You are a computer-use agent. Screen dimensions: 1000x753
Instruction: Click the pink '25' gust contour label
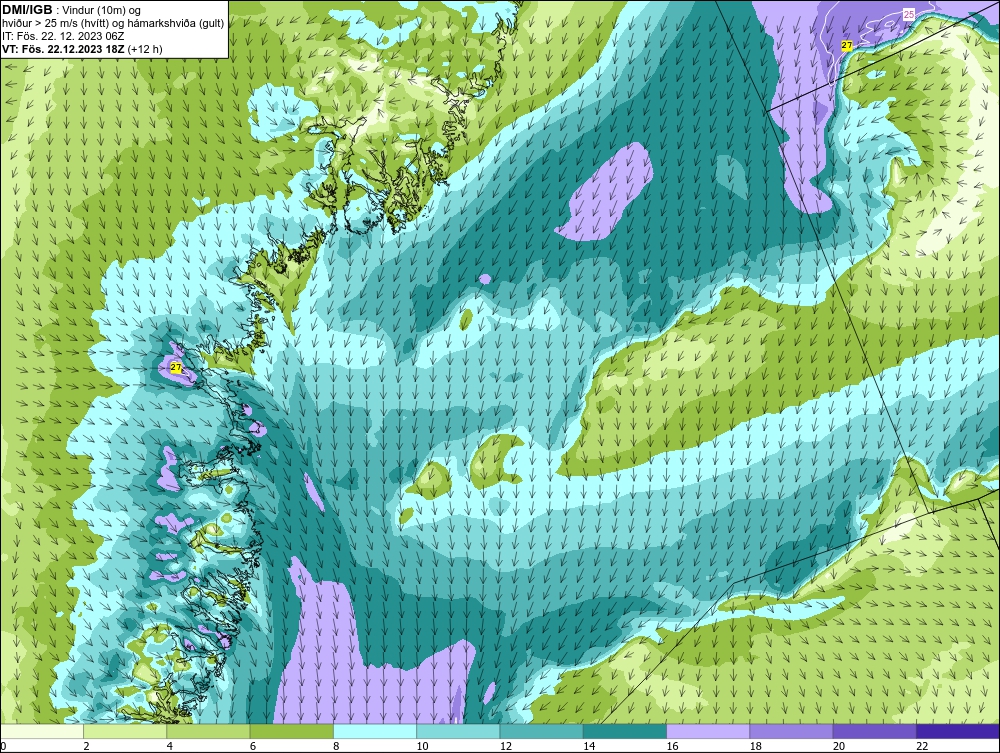(909, 14)
